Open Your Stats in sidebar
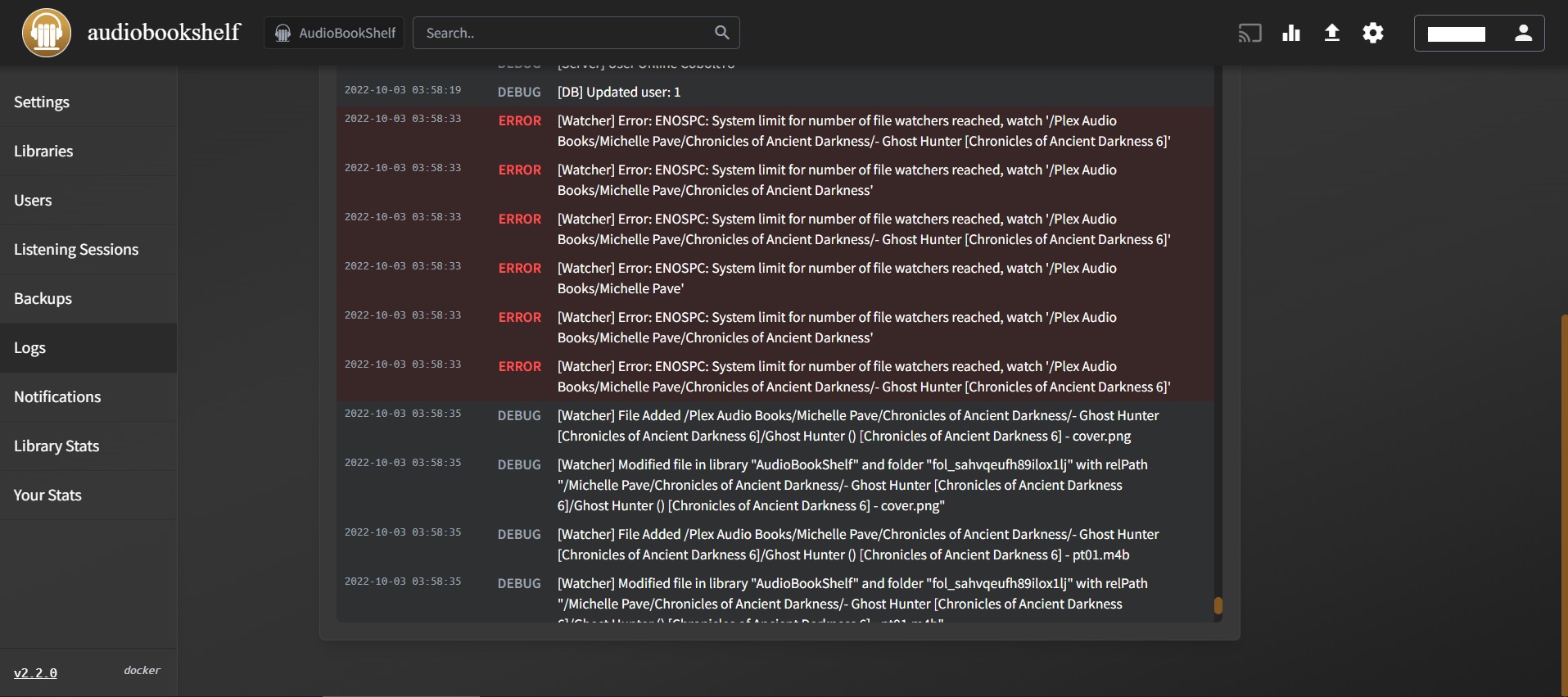This screenshot has height=697, width=1568. (x=88, y=496)
